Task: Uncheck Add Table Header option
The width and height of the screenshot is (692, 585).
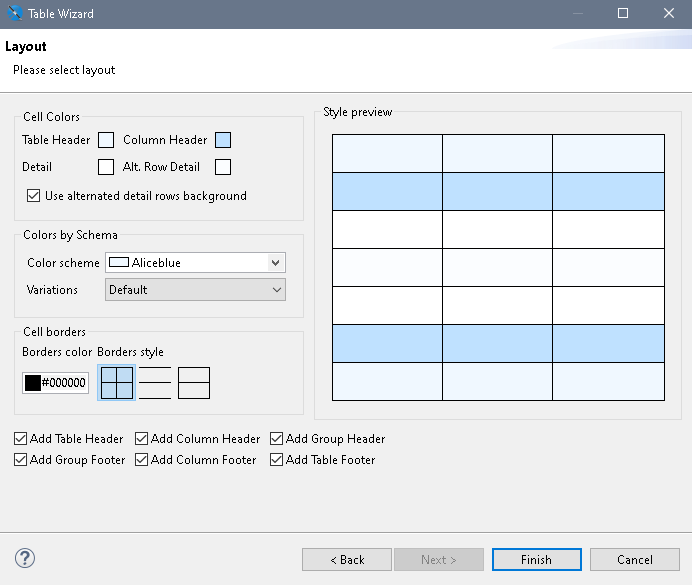Action: (22, 439)
